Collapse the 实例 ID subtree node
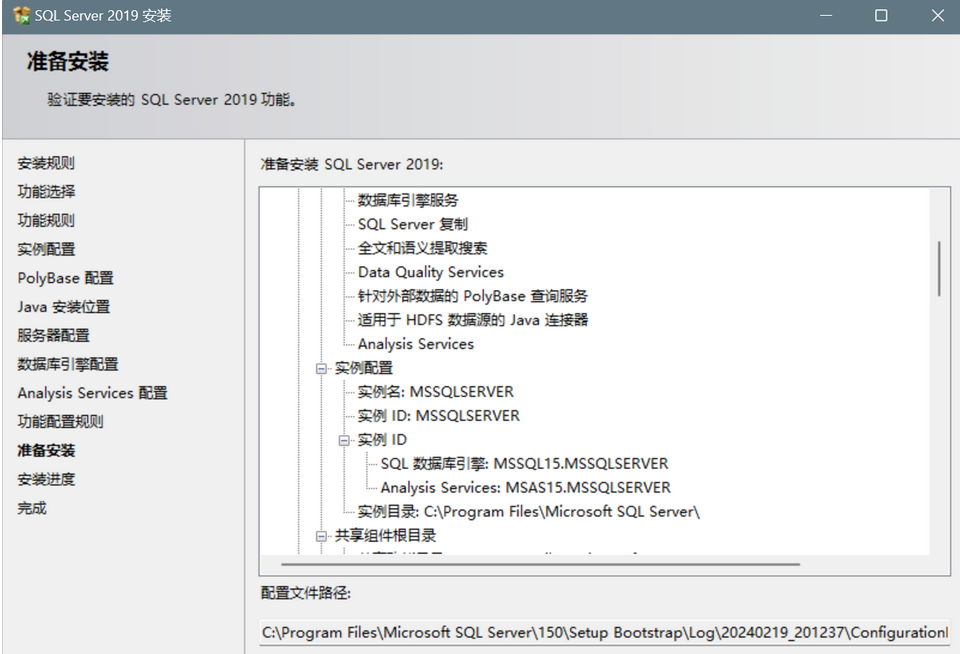Viewport: 960px width, 654px height. 344,440
